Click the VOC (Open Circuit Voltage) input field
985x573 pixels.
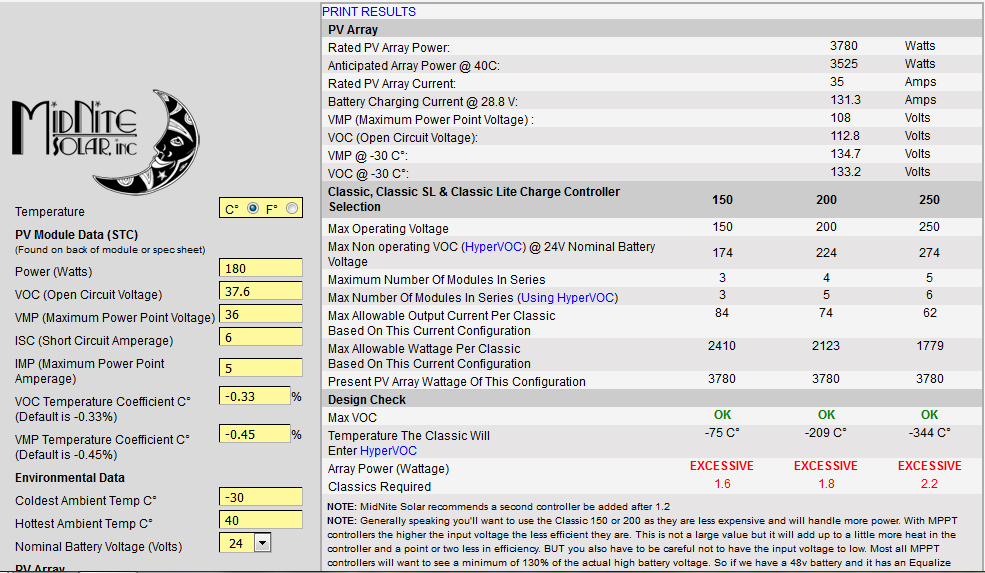click(x=261, y=291)
